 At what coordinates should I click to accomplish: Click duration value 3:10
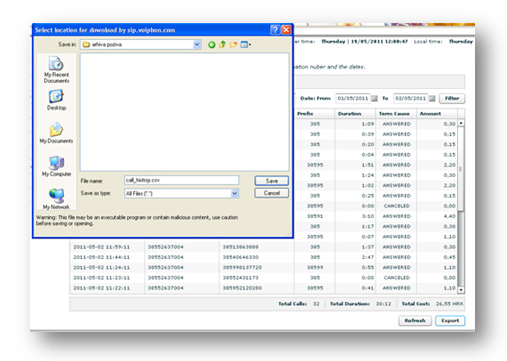click(368, 216)
